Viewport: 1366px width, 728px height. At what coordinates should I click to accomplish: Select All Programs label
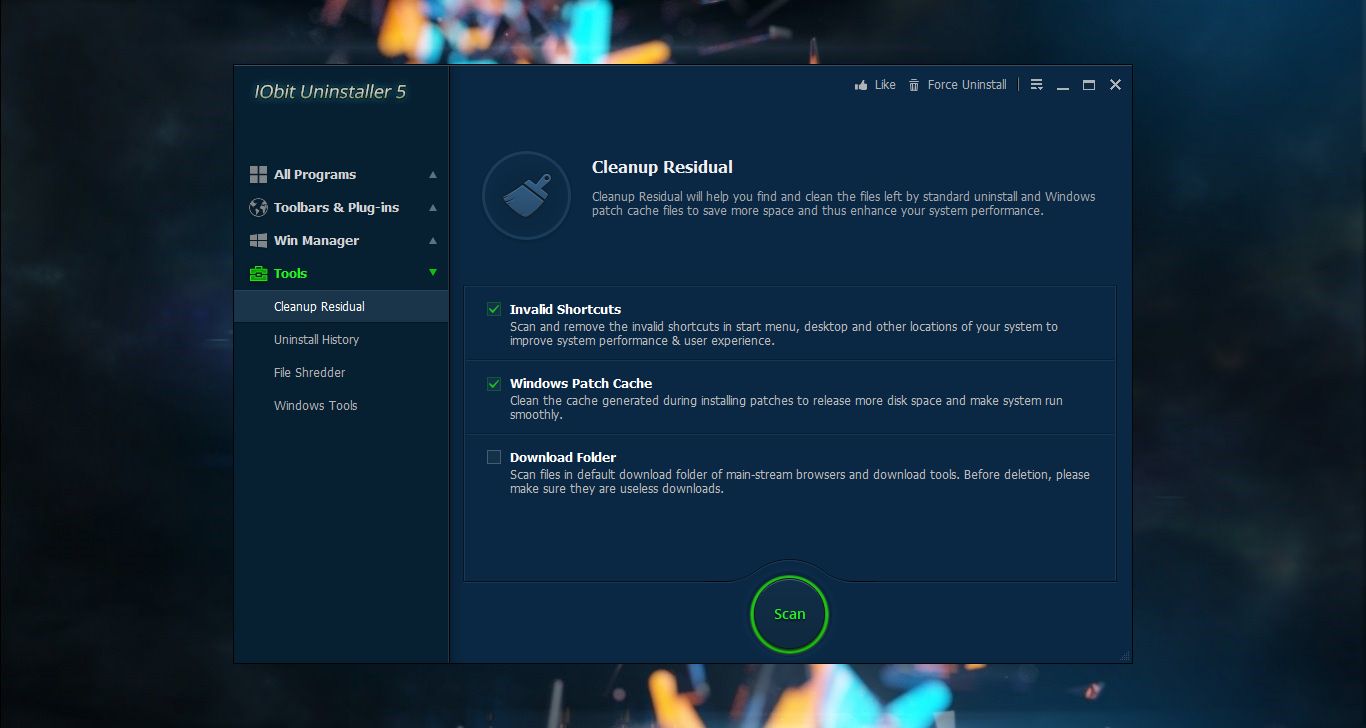tap(315, 174)
